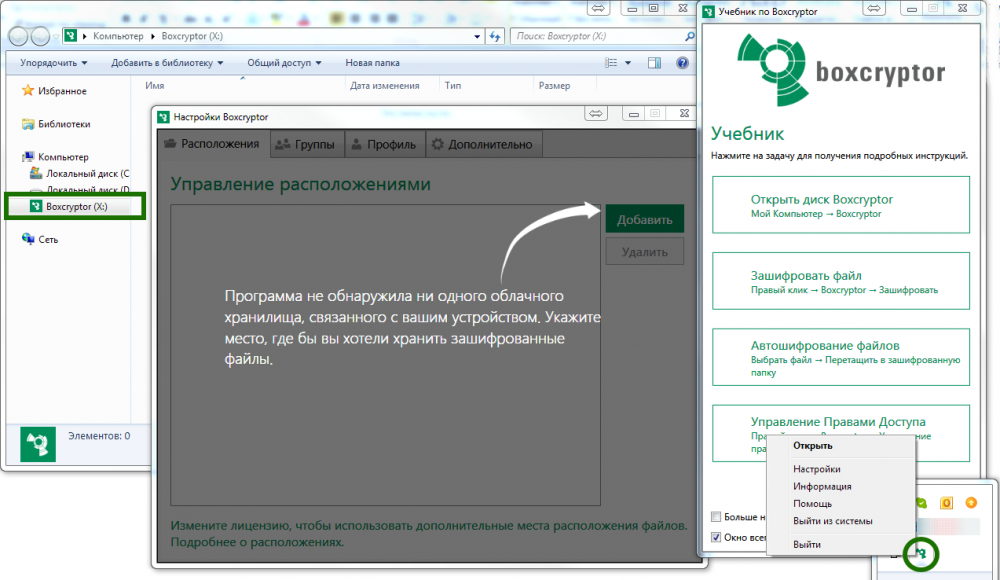Select 'Избранное' in navigation pane
Screen dimensions: 1000x580
click(x=62, y=91)
